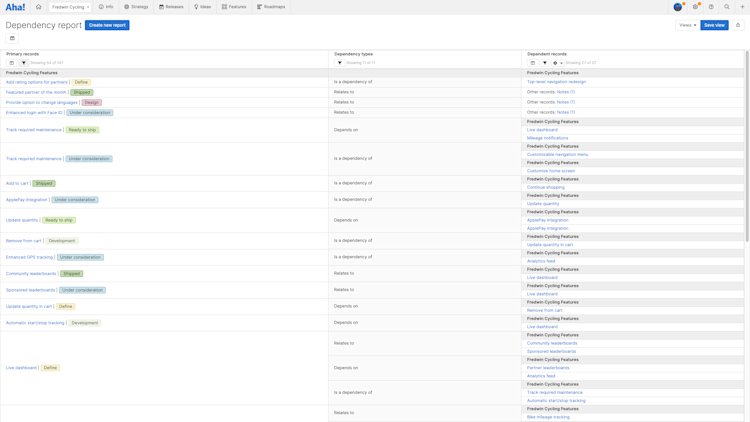
Task: Open Bike mileage tracking dependent record
Action: point(548,417)
